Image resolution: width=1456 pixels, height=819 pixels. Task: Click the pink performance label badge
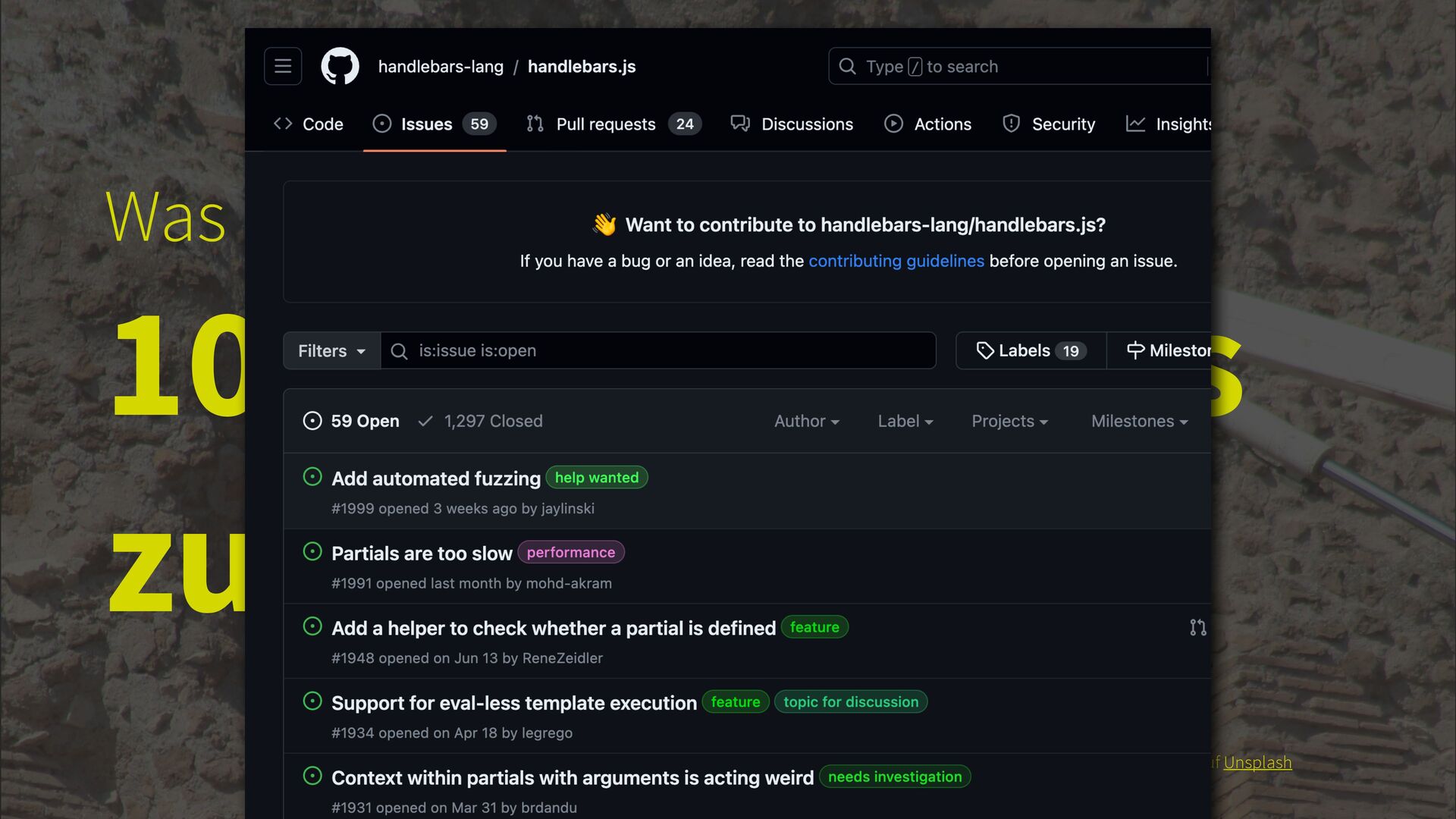click(570, 552)
